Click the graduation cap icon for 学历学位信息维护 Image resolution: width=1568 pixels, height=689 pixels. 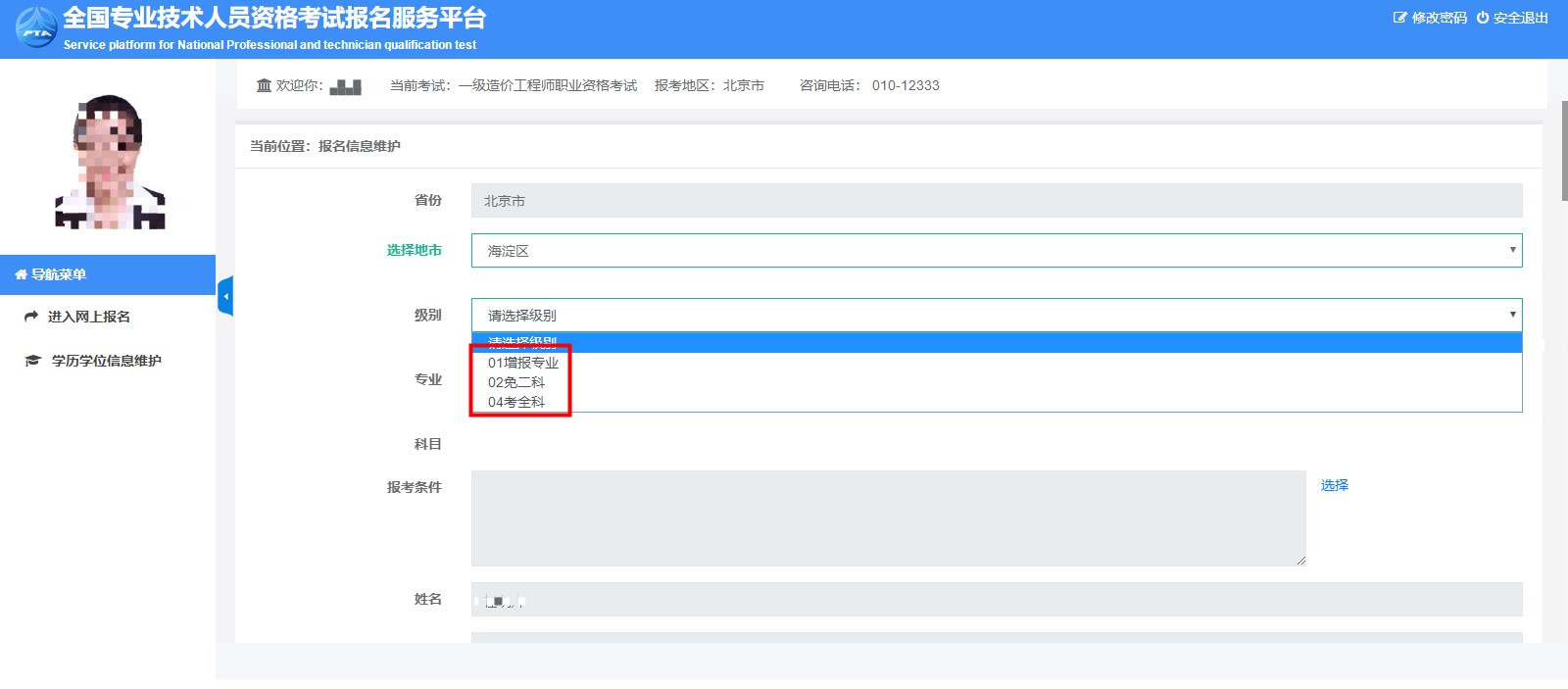coord(32,361)
